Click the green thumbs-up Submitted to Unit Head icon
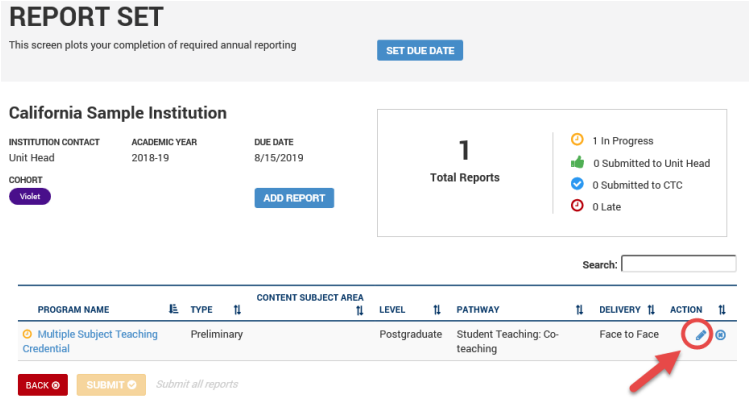The image size is (750, 403). (x=577, y=162)
